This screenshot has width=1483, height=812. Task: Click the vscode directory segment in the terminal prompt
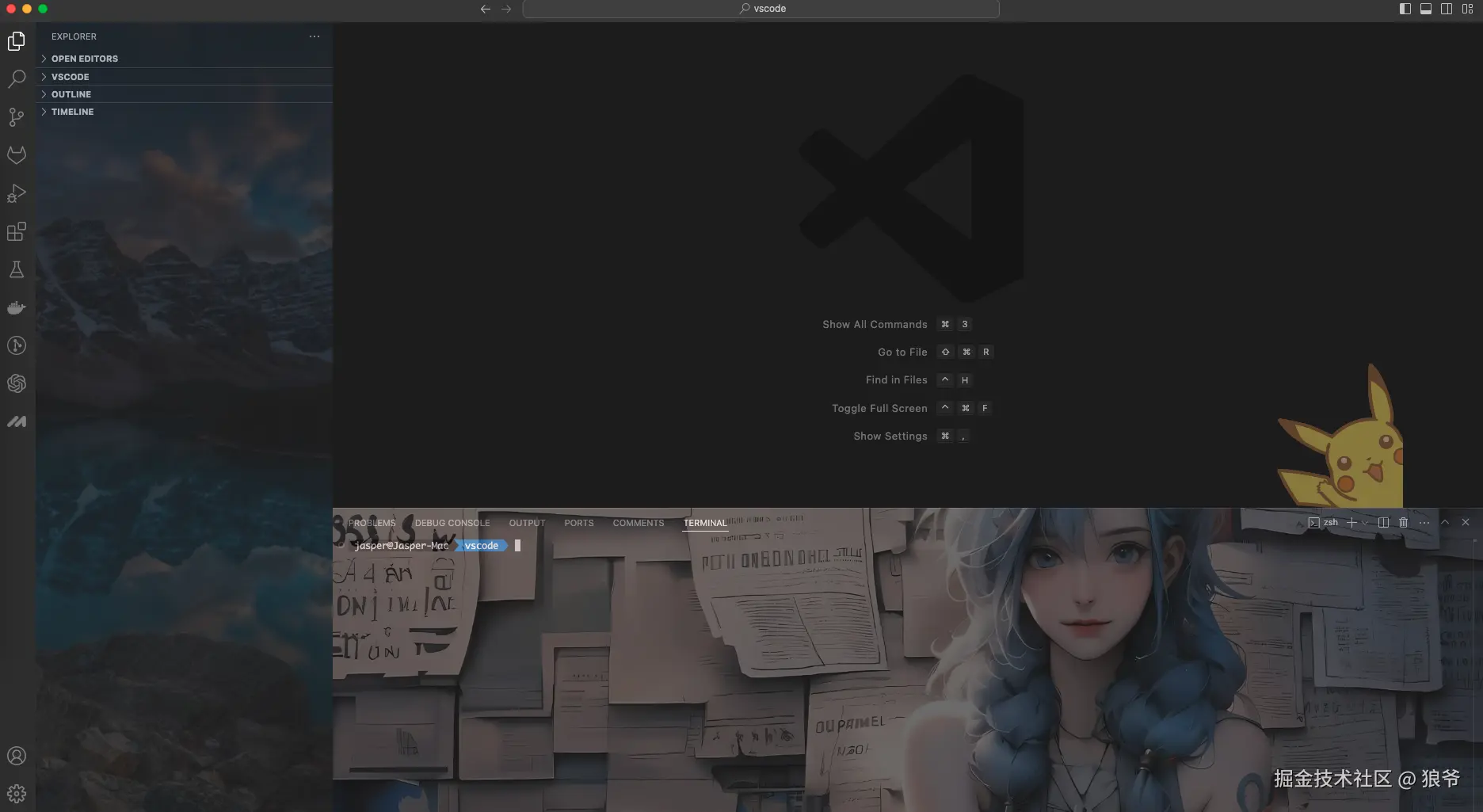pos(482,545)
